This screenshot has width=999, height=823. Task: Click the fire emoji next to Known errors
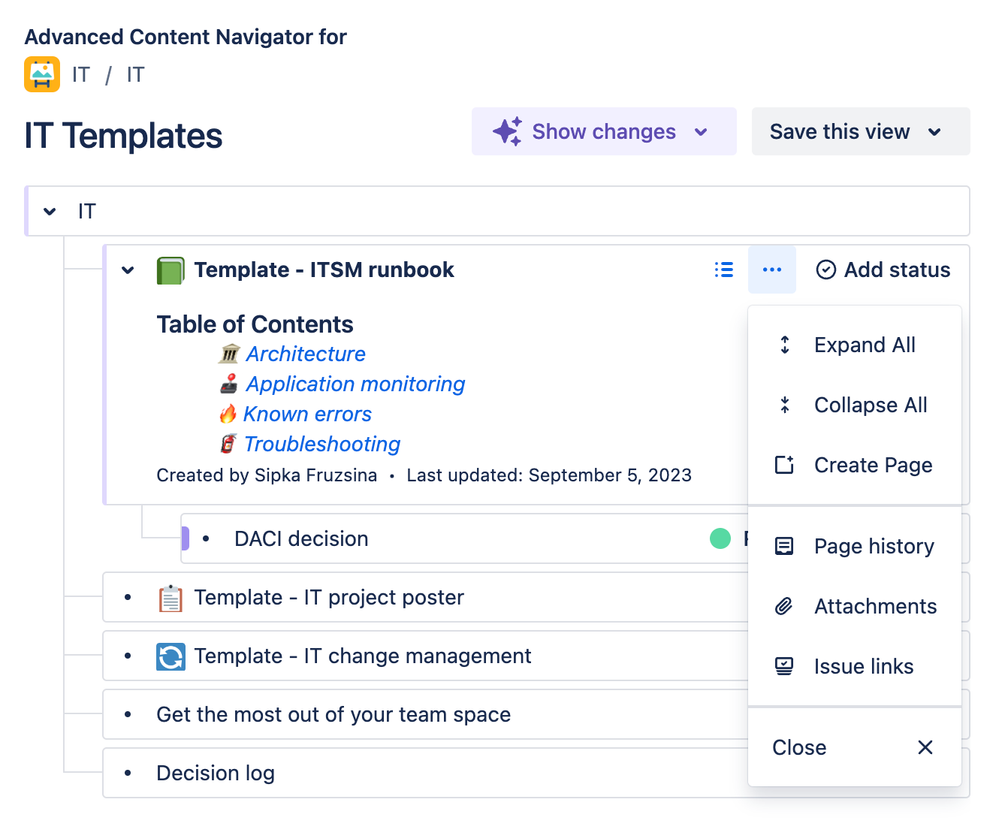[228, 413]
